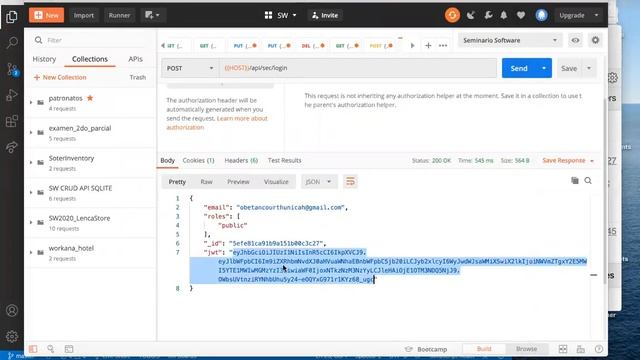Click the orange sync status icon

(x=452, y=15)
